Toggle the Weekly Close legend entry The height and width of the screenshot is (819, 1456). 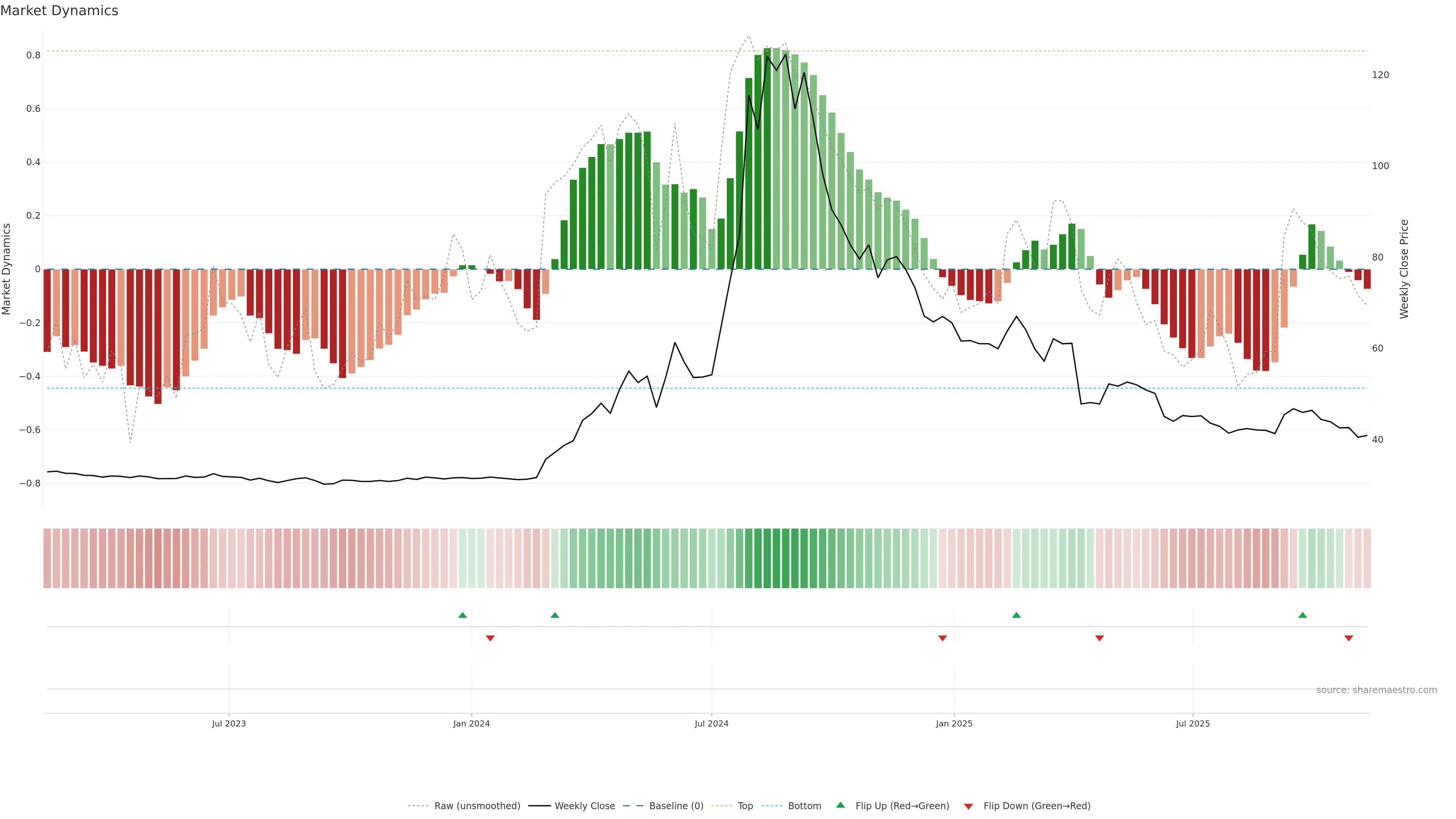pos(584,806)
